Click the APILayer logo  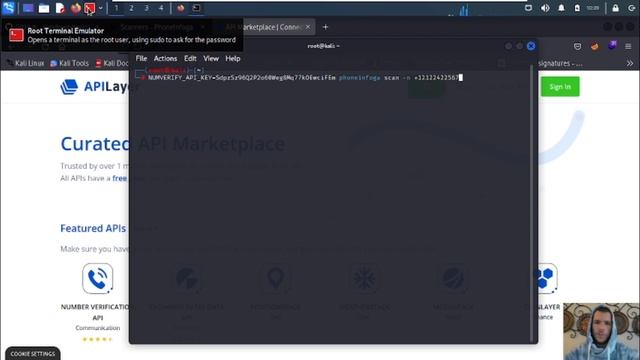click(x=95, y=87)
